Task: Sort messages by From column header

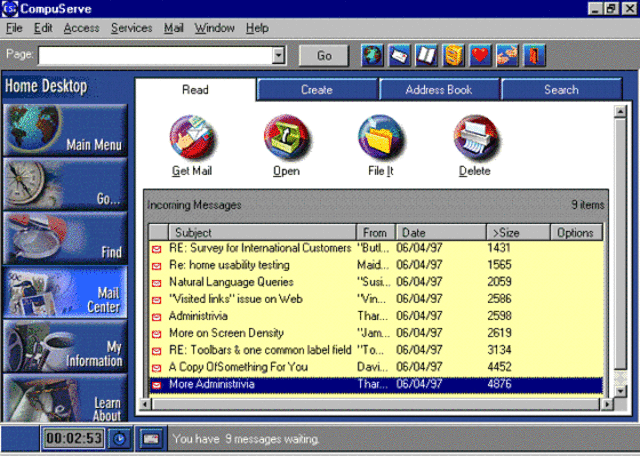Action: pyautogui.click(x=376, y=232)
